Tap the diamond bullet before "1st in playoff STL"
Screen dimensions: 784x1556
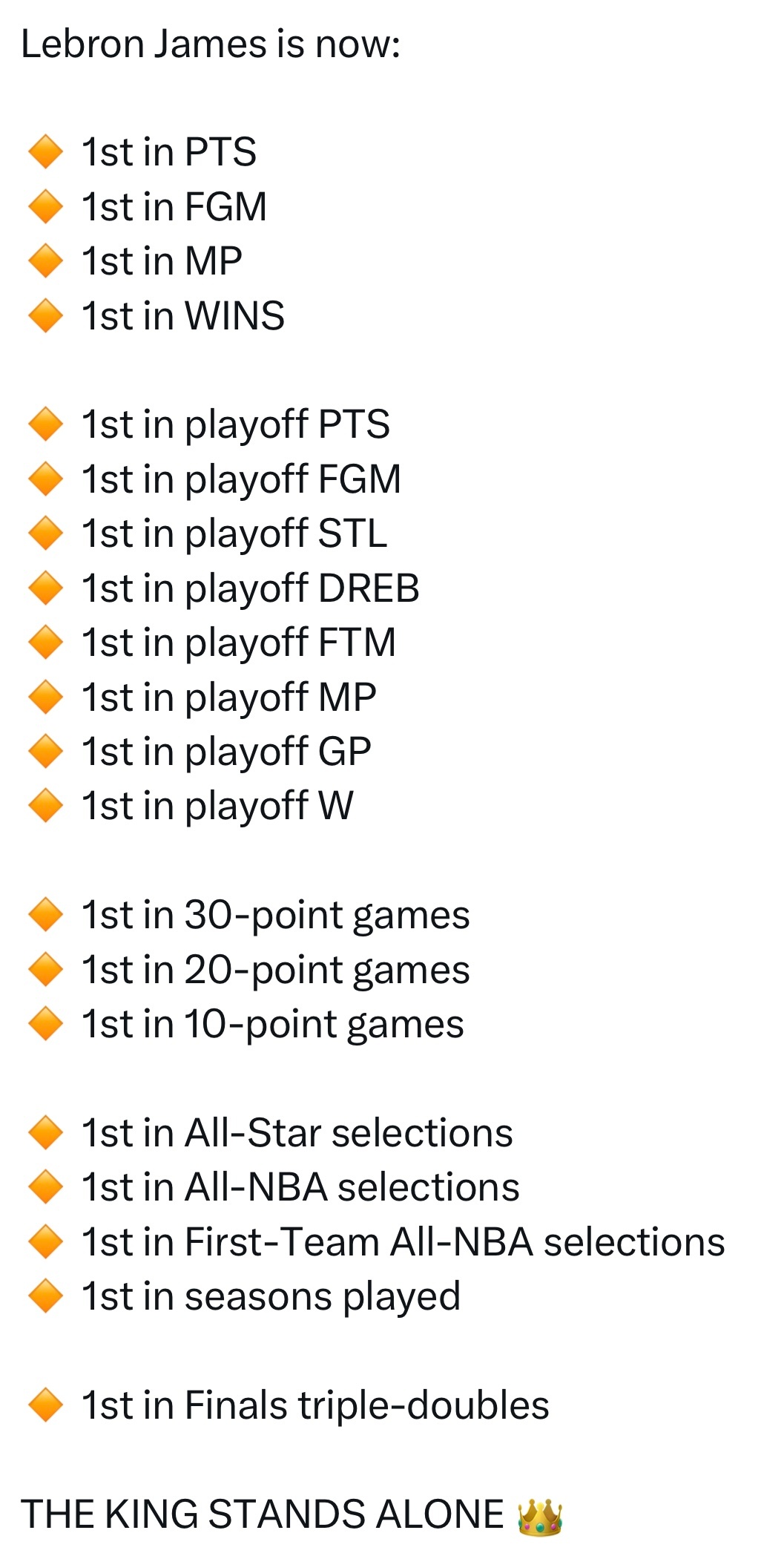pos(45,534)
